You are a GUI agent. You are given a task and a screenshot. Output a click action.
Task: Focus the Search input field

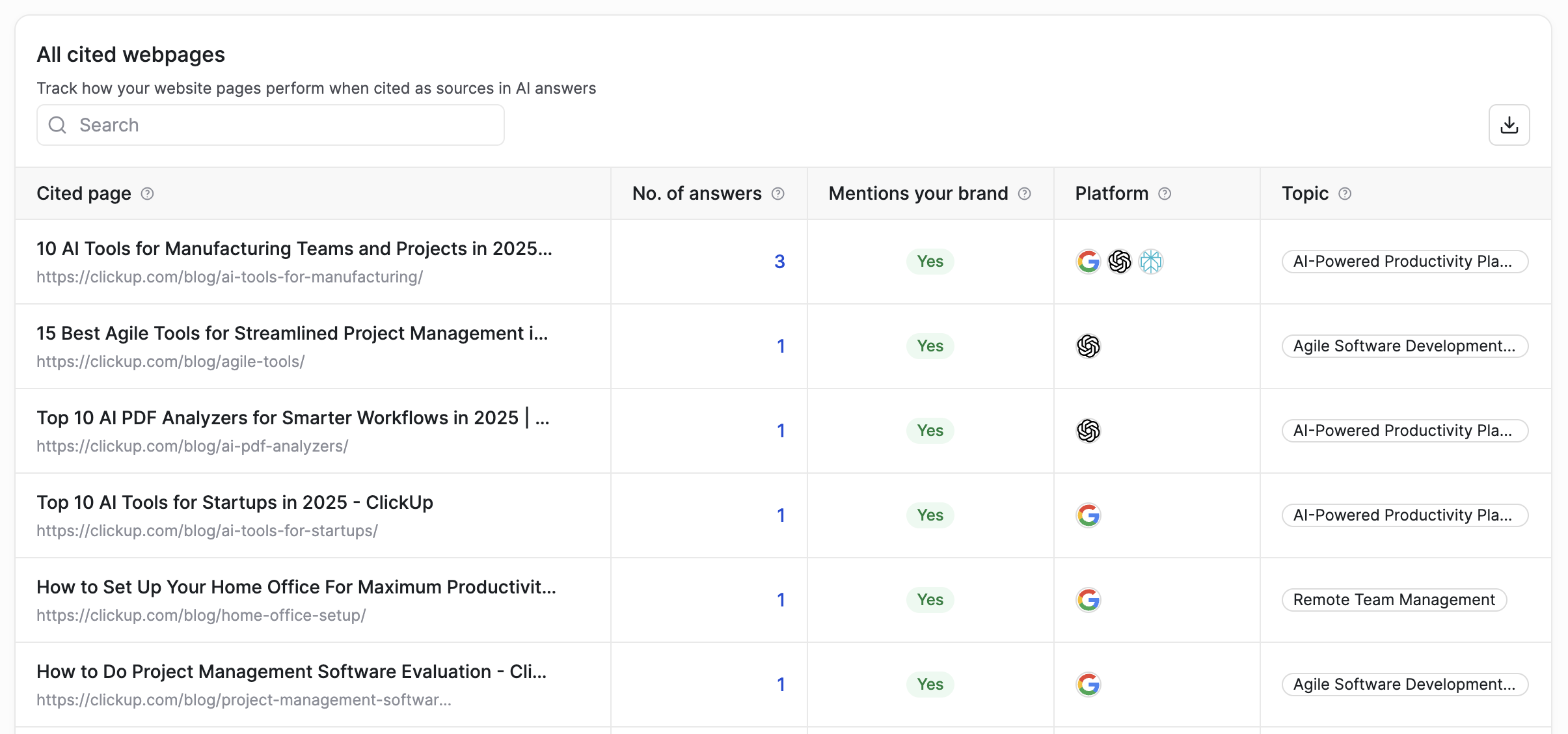coord(271,125)
